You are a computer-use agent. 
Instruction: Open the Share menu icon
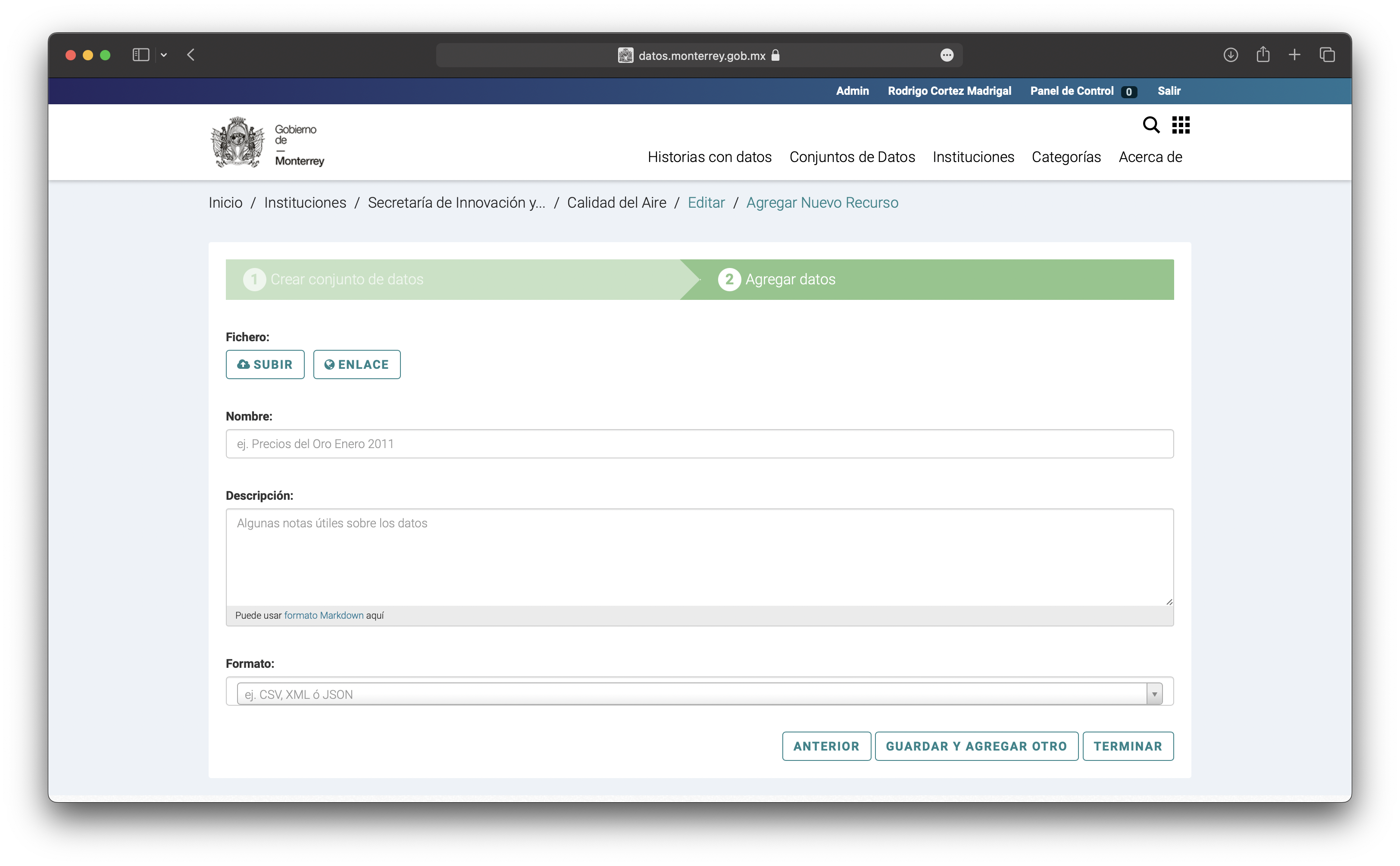(1263, 54)
